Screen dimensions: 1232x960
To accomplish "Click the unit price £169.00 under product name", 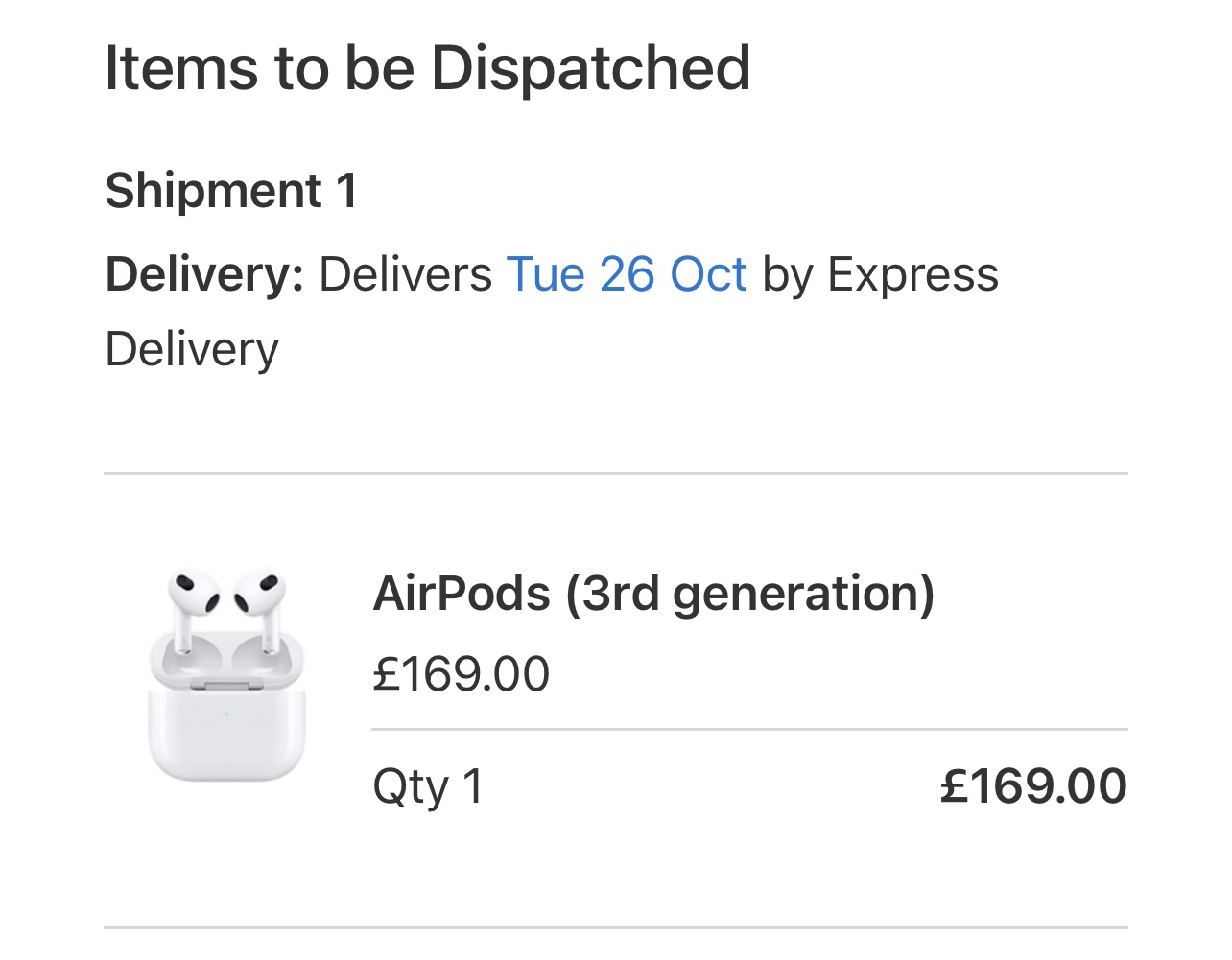I will 461,673.
